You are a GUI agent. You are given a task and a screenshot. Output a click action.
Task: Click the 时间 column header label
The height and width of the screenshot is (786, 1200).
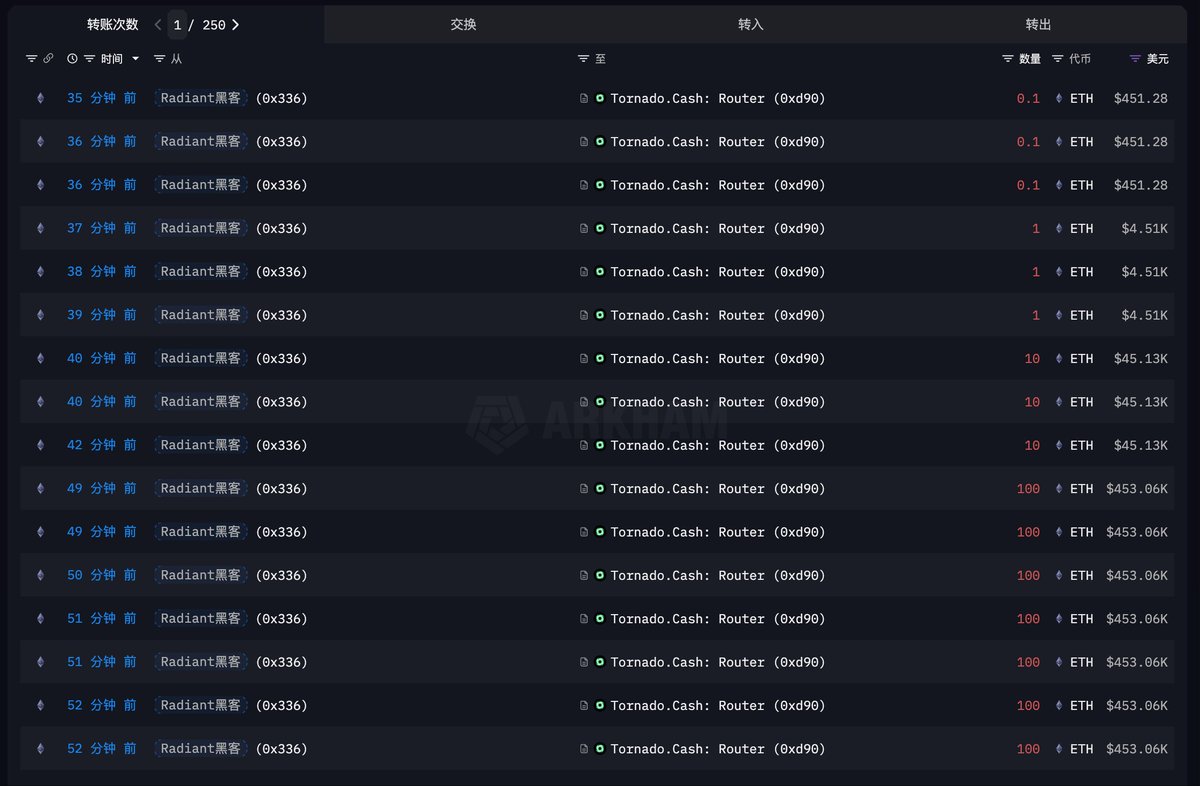[111, 59]
